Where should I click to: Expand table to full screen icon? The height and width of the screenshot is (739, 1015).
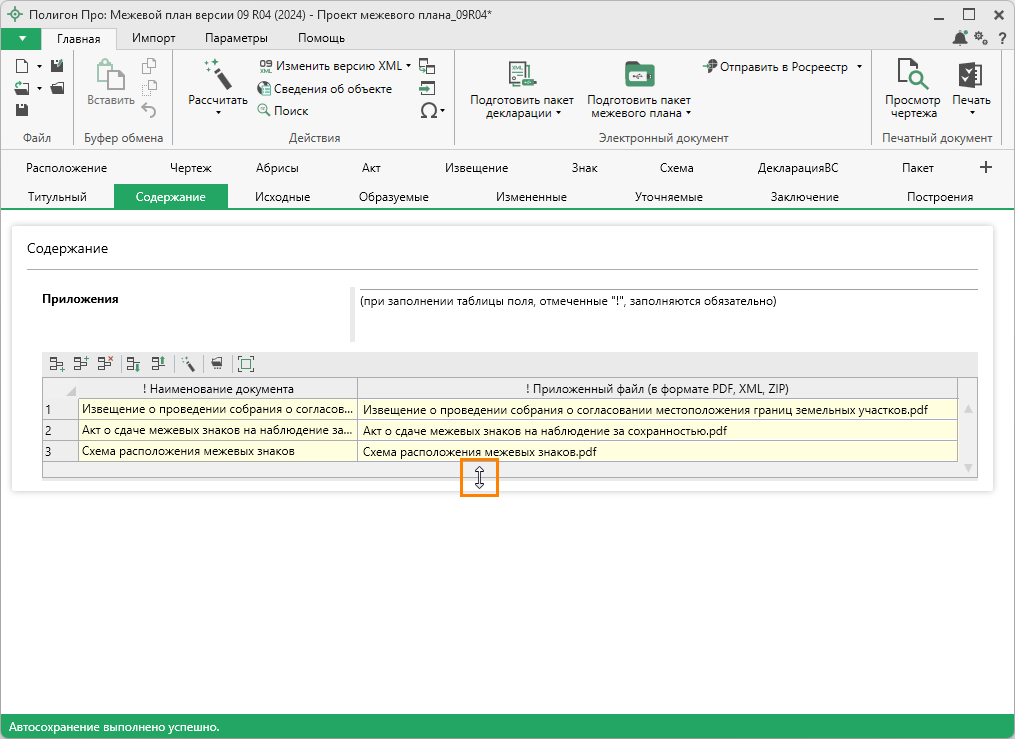pos(246,364)
